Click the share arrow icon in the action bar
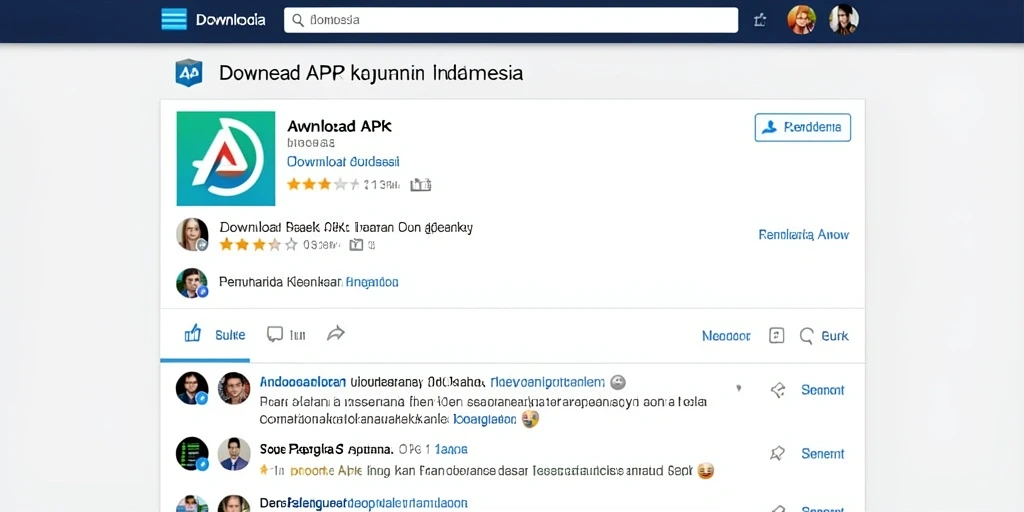The height and width of the screenshot is (512, 1024). pos(336,334)
